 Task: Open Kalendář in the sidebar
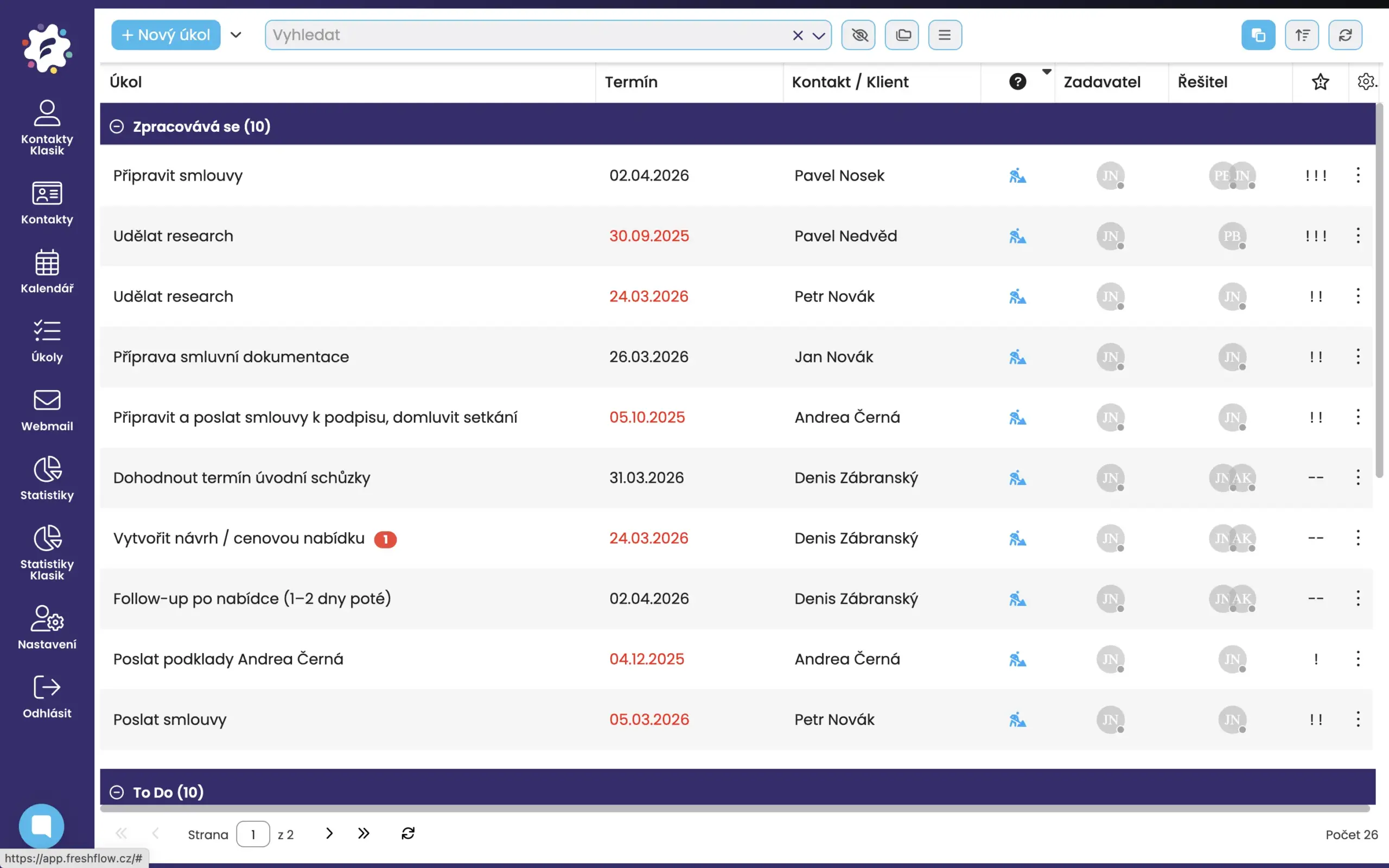[47, 272]
